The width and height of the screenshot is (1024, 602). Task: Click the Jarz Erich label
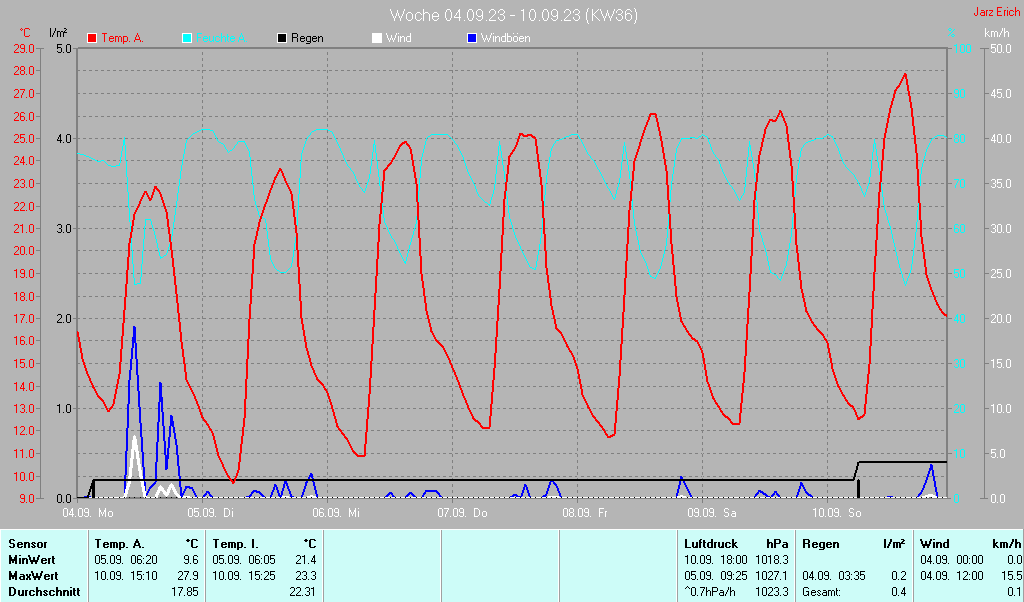tap(996, 13)
